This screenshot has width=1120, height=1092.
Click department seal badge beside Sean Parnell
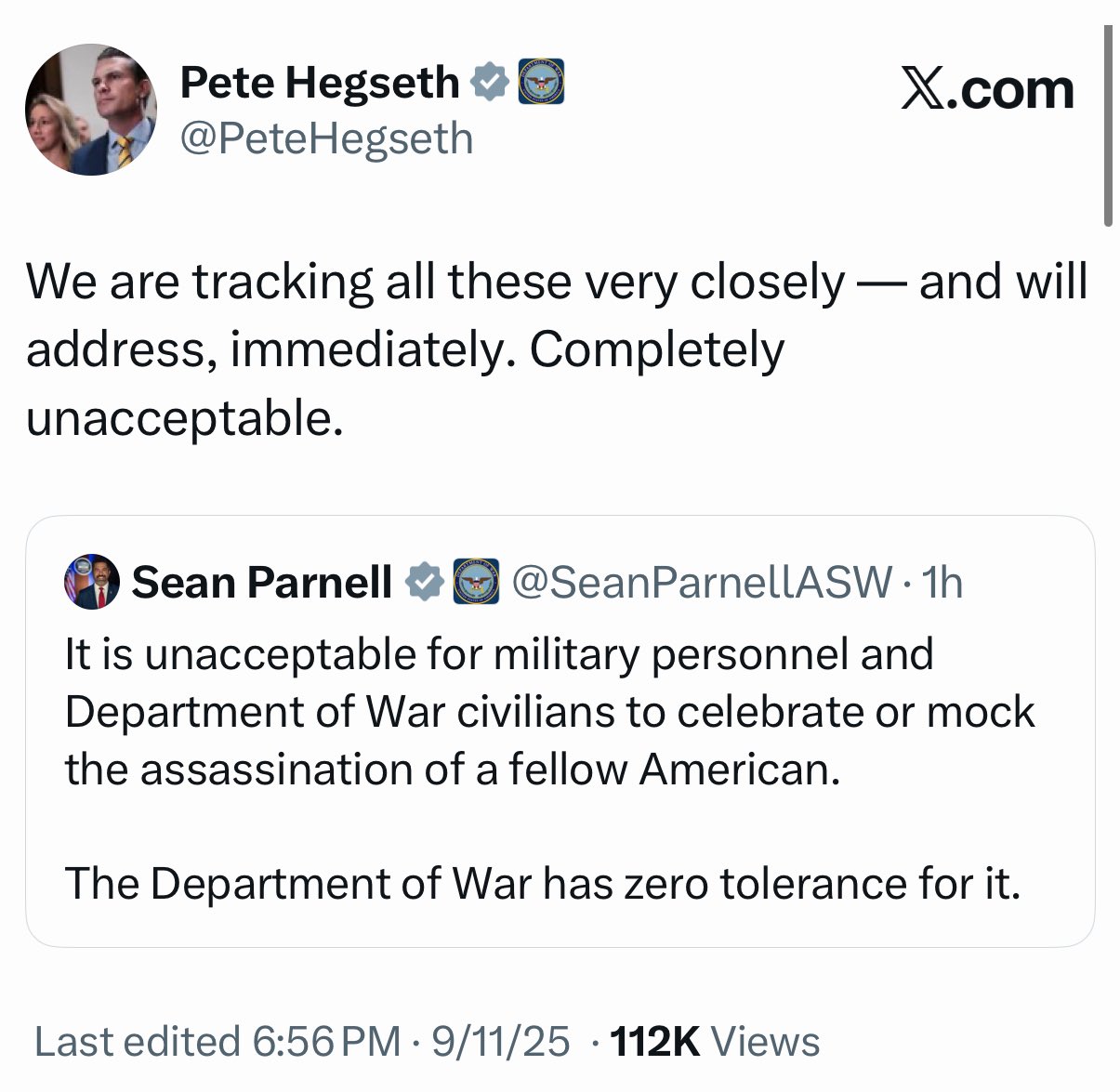[x=477, y=583]
